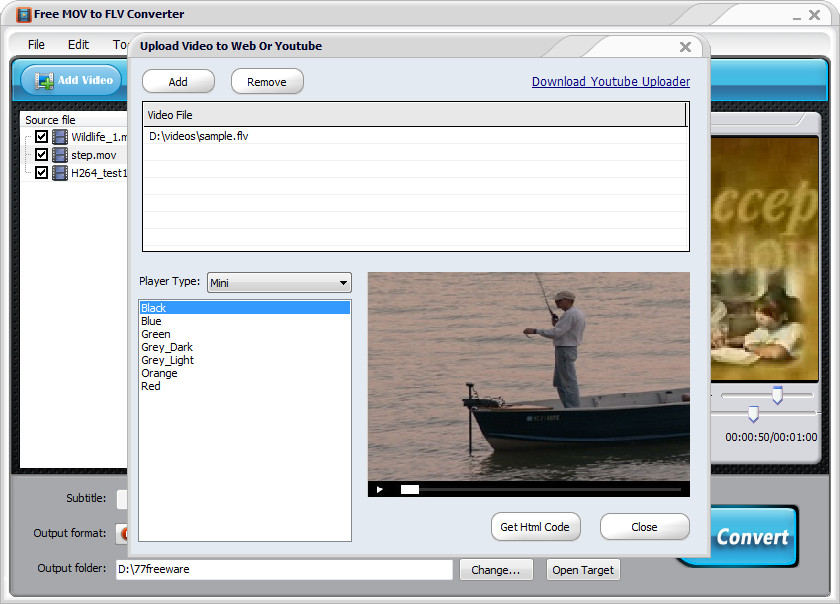Open the Edit menu
Image resolution: width=840 pixels, height=604 pixels.
tap(78, 44)
